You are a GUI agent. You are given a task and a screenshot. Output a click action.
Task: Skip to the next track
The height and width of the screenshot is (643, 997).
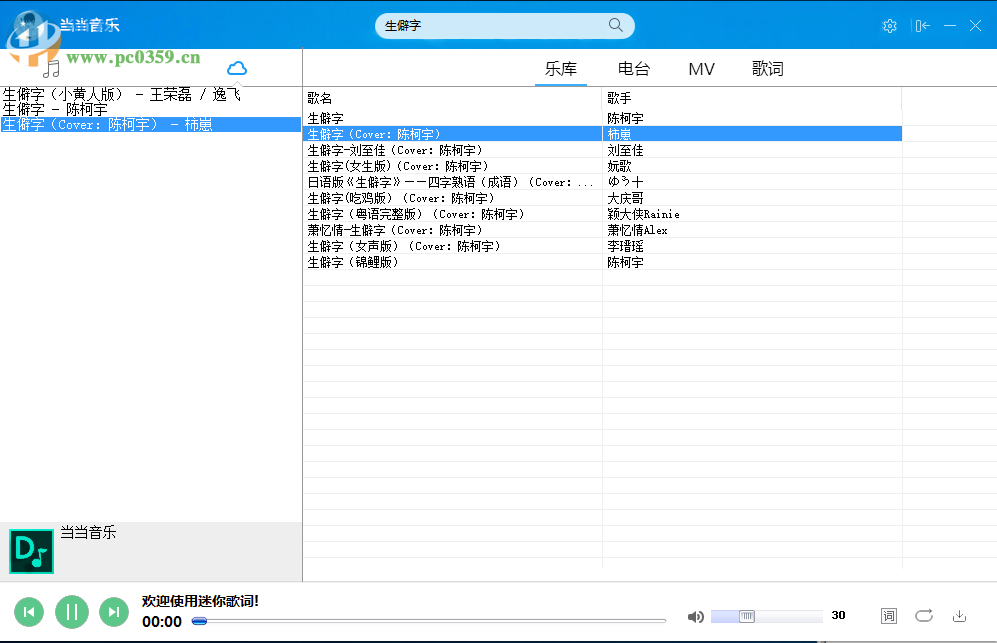(x=113, y=611)
